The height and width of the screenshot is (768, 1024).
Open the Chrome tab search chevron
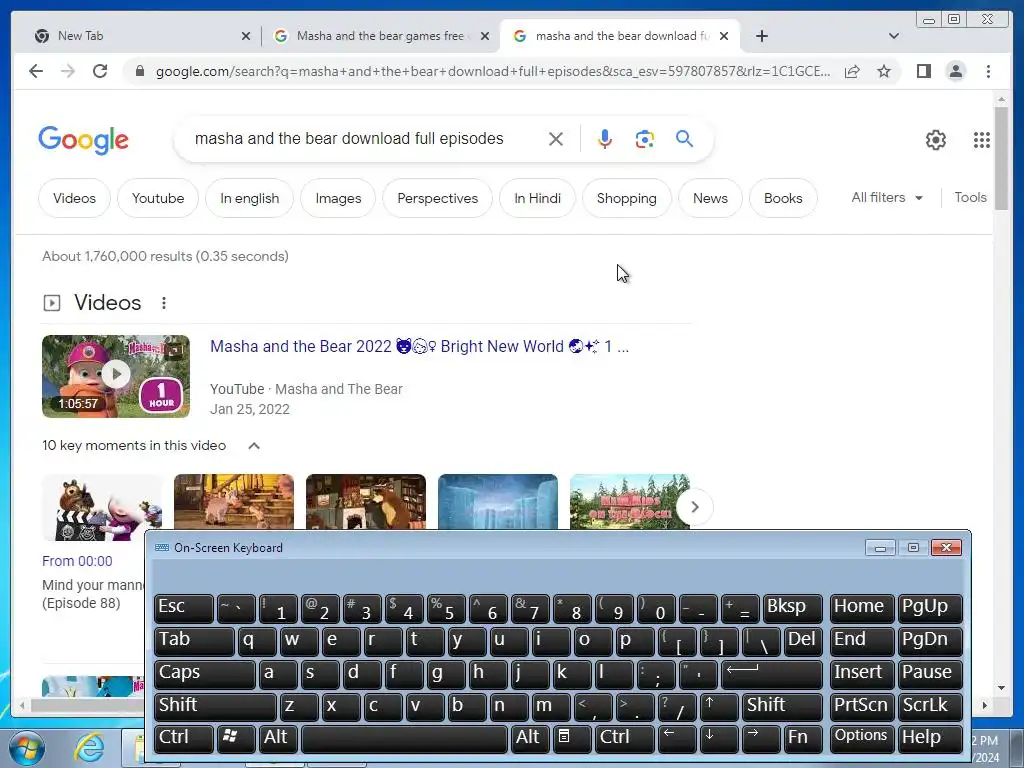coord(894,36)
